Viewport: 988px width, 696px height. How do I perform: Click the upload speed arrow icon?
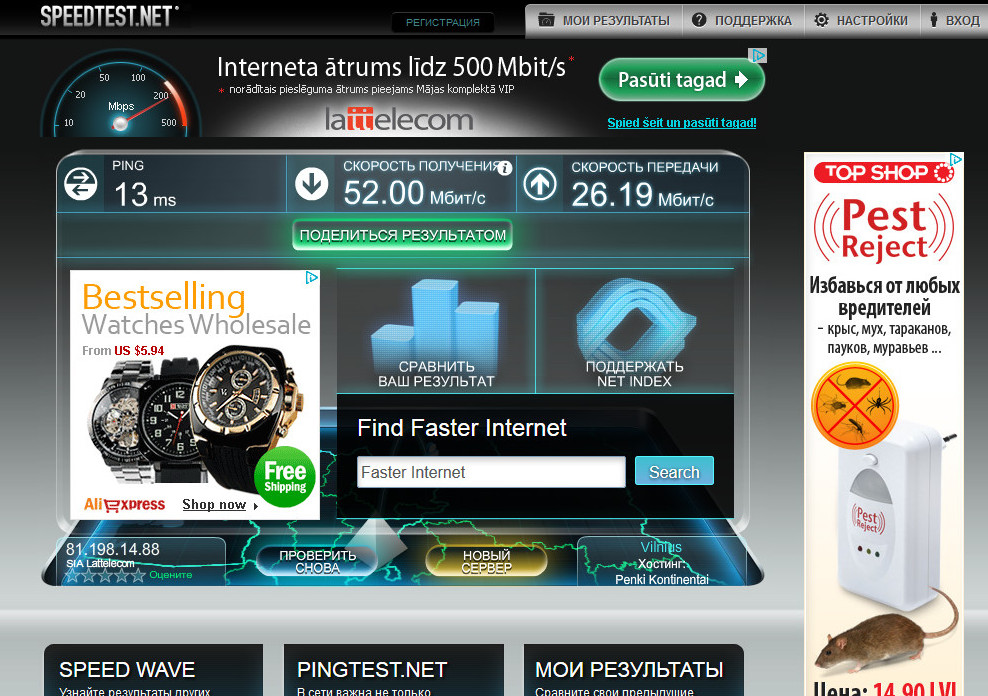click(x=540, y=184)
